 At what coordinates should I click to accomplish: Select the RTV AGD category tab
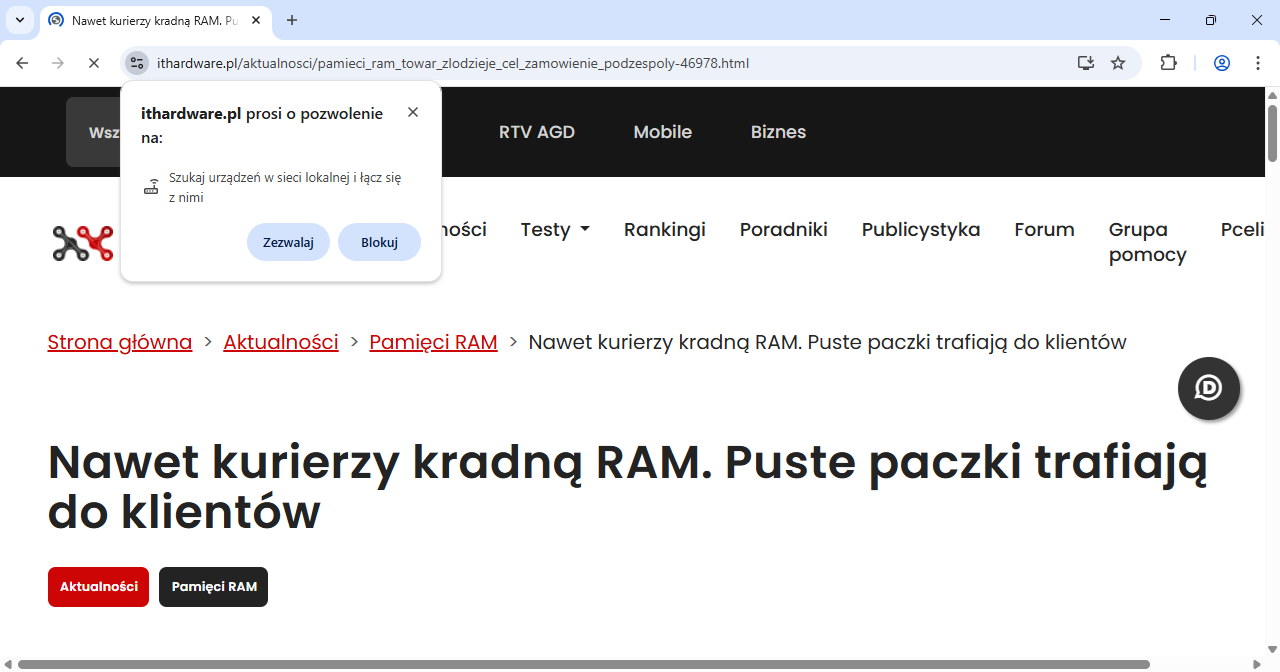(x=537, y=132)
